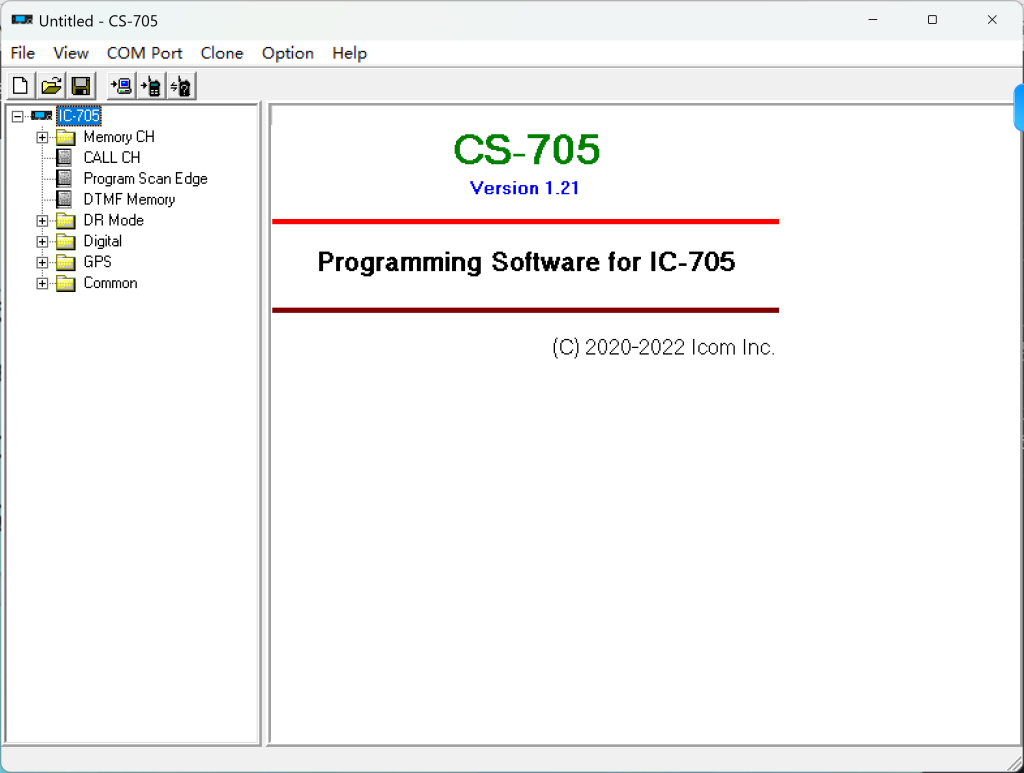This screenshot has width=1024, height=773.
Task: Click the Digital folder icon
Action: click(x=65, y=242)
